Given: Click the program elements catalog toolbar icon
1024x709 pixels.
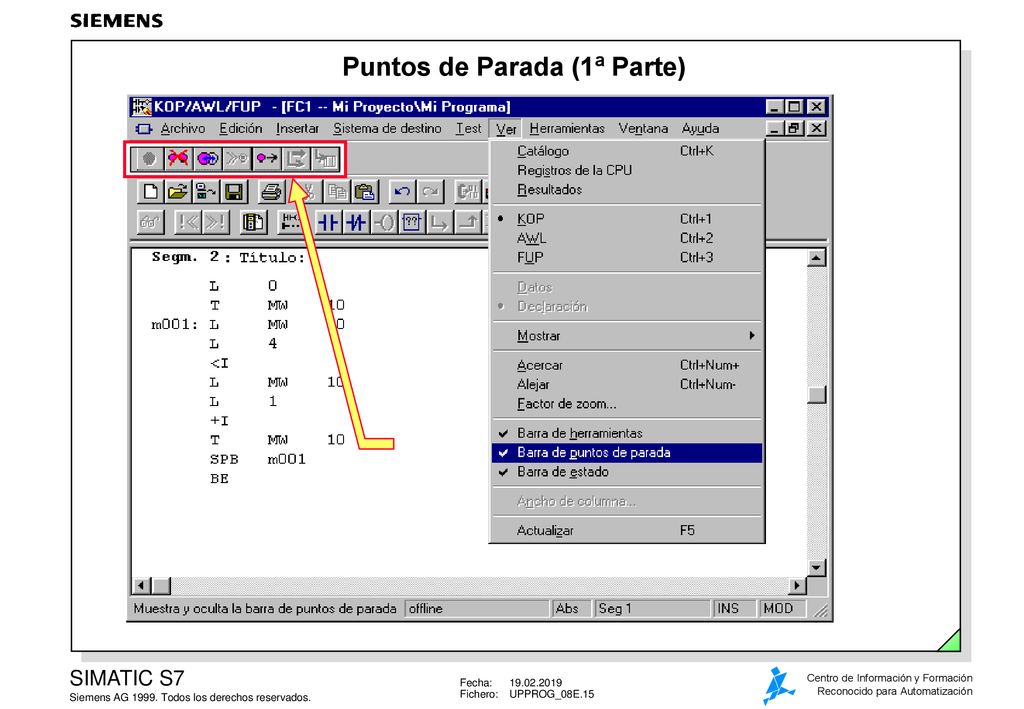Looking at the screenshot, I should coord(253,223).
